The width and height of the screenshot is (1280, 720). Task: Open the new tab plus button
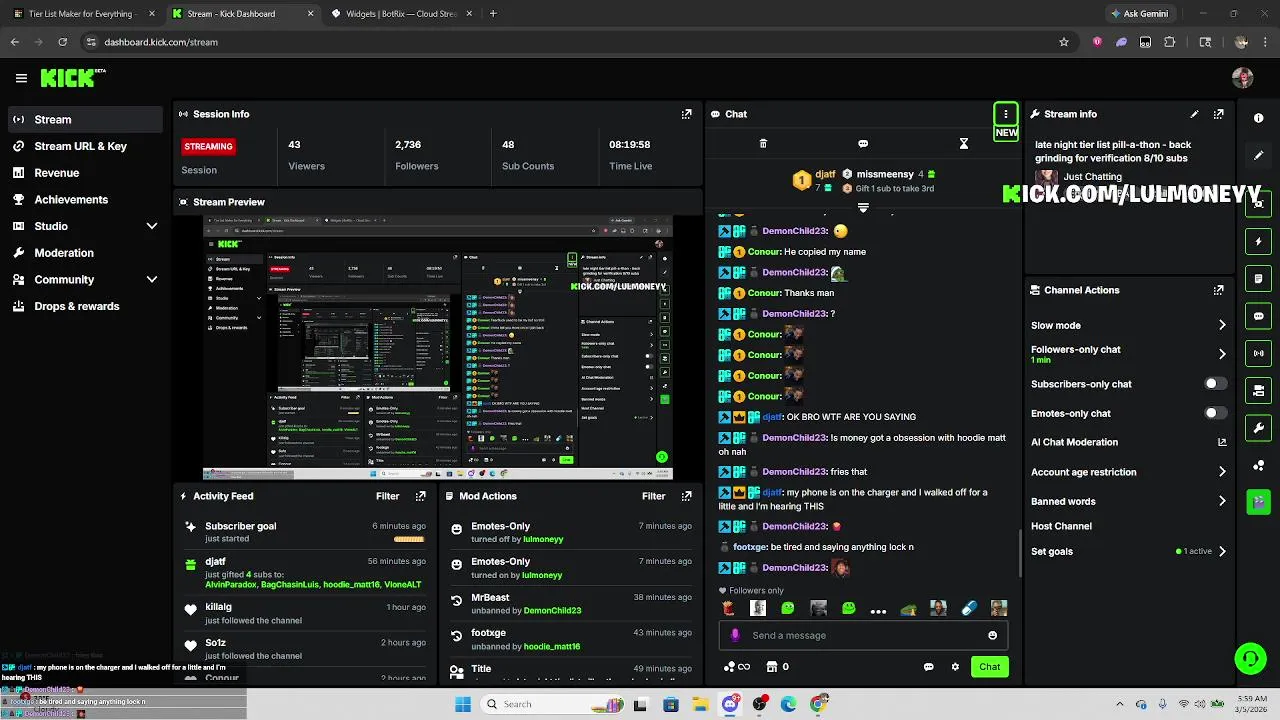tap(493, 14)
